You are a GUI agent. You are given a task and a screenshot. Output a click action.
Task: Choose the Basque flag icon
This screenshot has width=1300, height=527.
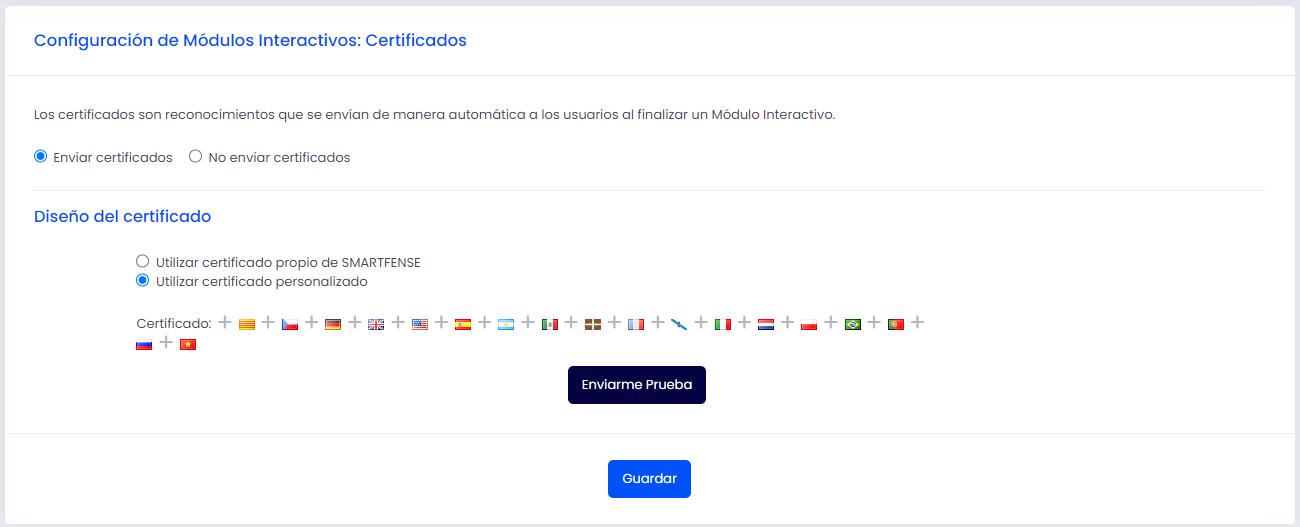coord(593,324)
